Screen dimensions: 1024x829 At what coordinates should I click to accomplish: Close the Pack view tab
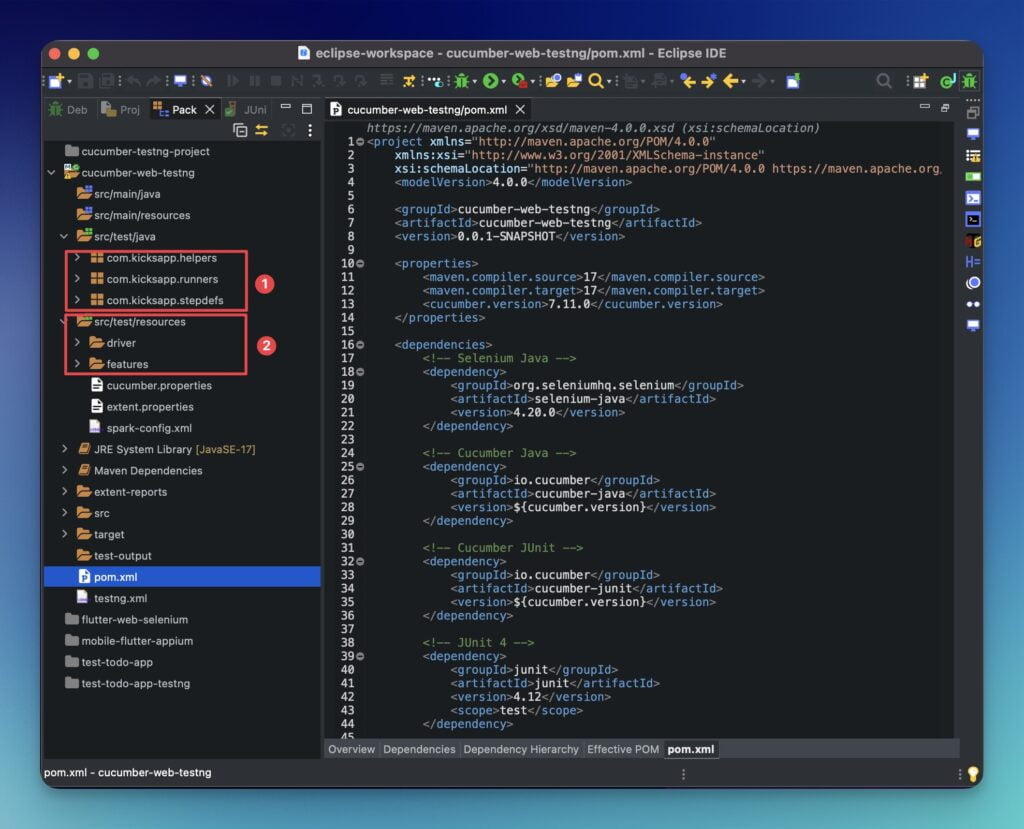point(210,110)
